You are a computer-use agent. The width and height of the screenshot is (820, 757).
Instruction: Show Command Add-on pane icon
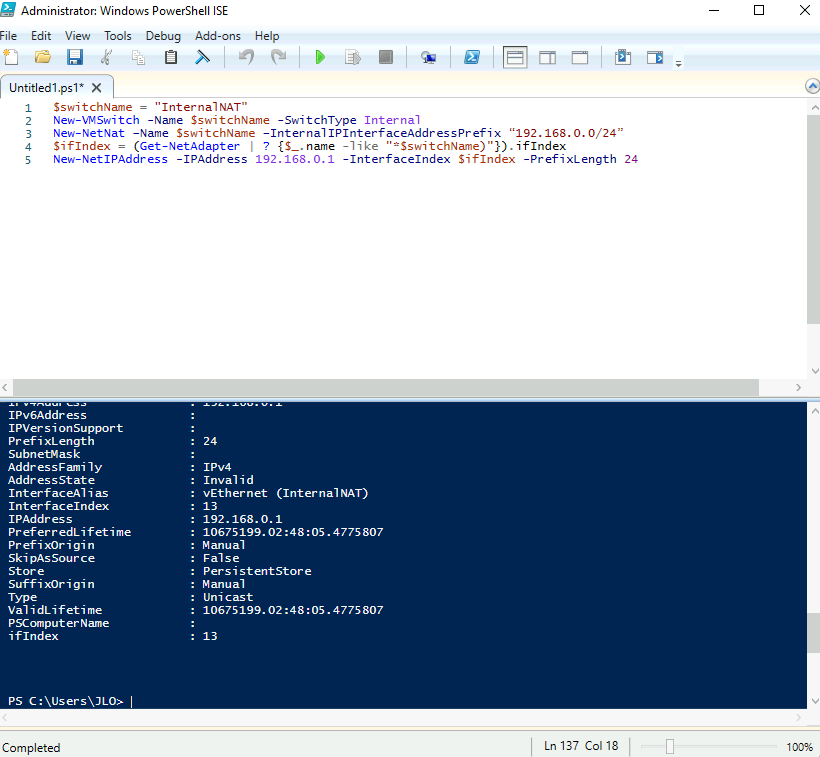655,57
